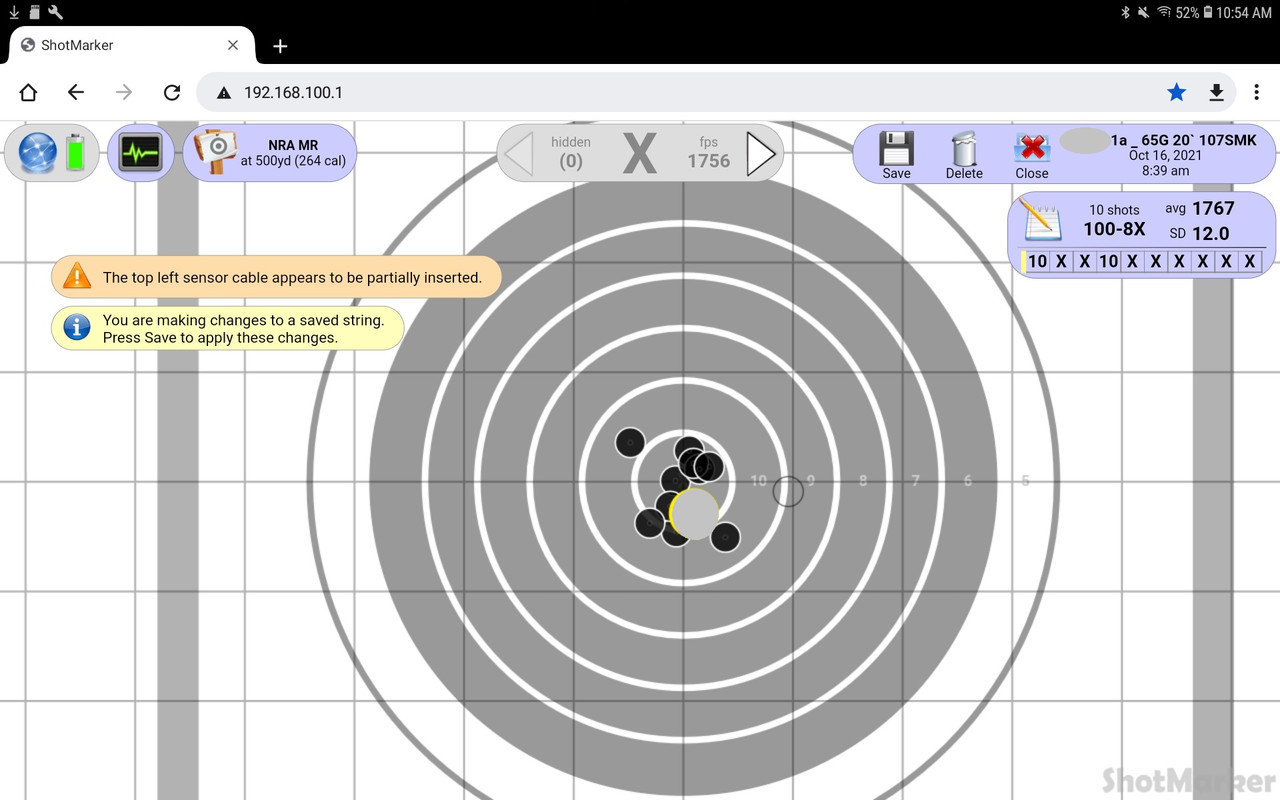The height and width of the screenshot is (800, 1280).
Task: Open the NRA MR target settings
Action: [x=270, y=153]
